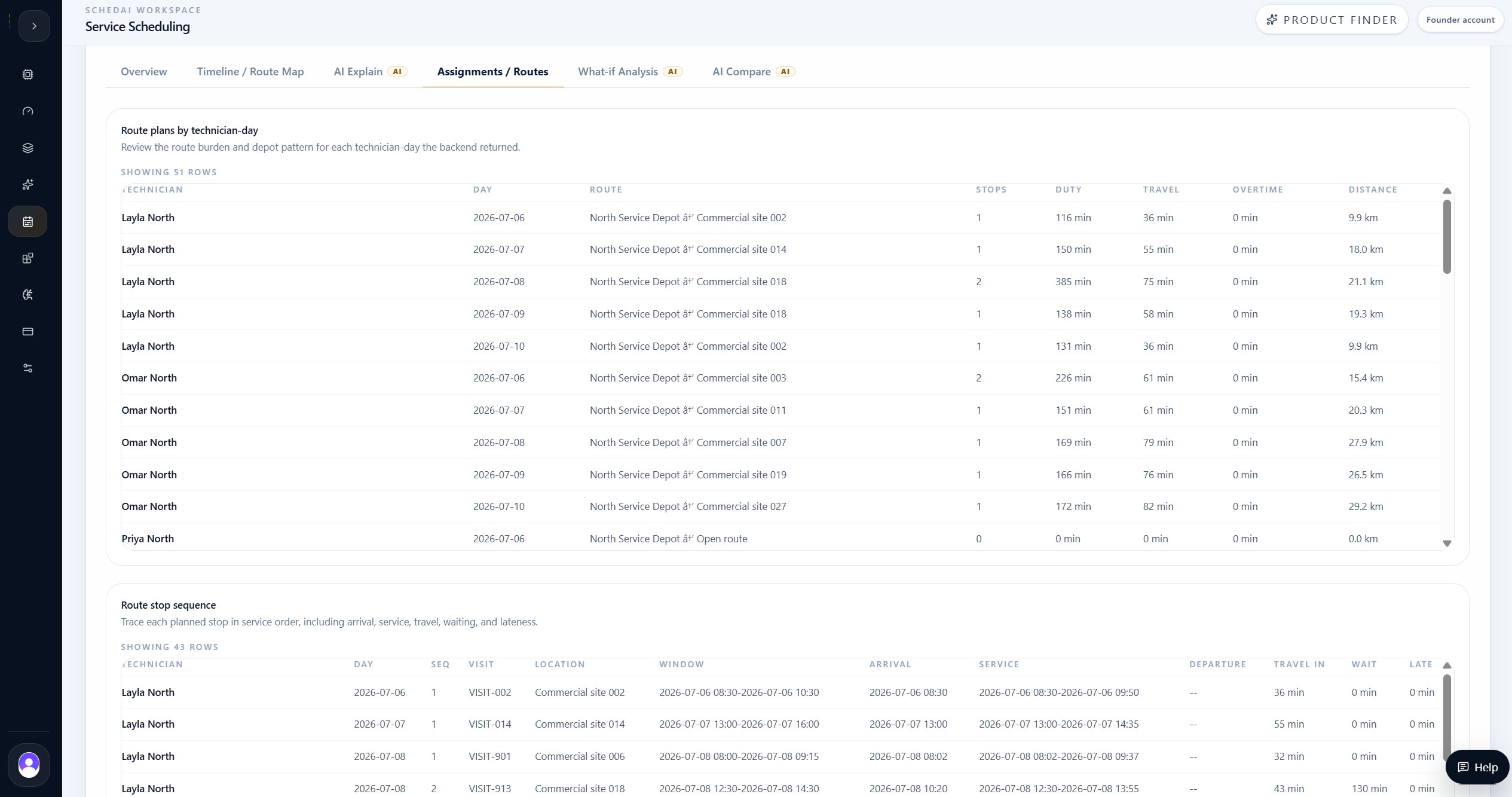
Task: Click the VISIT-014 cell
Action: 489,724
